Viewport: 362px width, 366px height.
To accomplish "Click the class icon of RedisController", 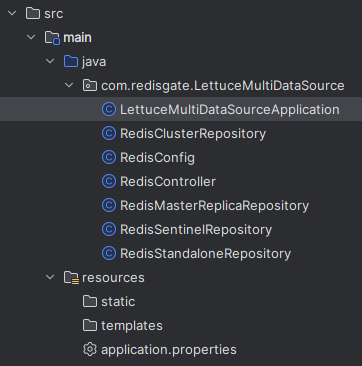I will tap(109, 181).
